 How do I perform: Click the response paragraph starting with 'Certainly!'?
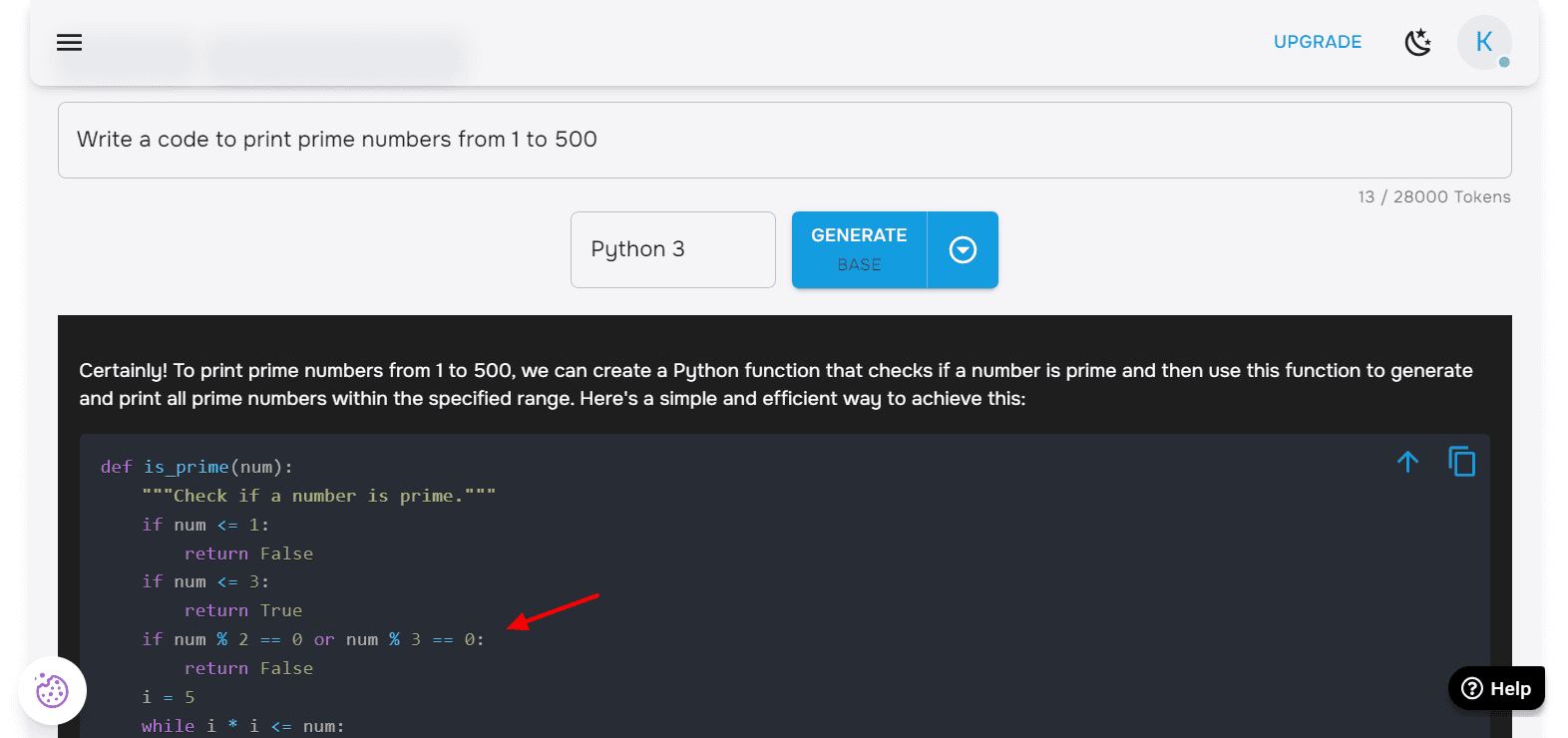775,384
